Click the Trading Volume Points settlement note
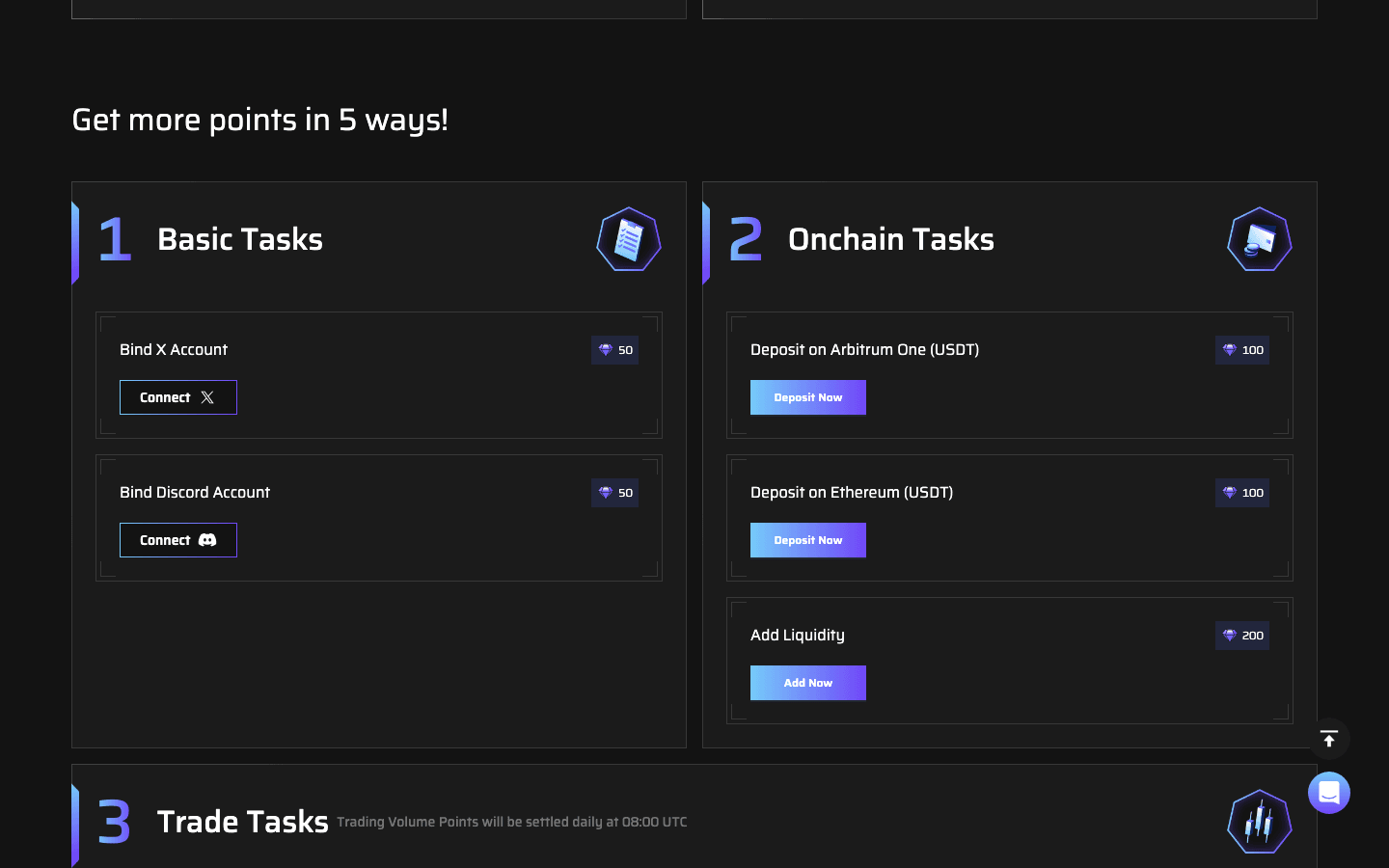1389x868 pixels. (x=512, y=822)
